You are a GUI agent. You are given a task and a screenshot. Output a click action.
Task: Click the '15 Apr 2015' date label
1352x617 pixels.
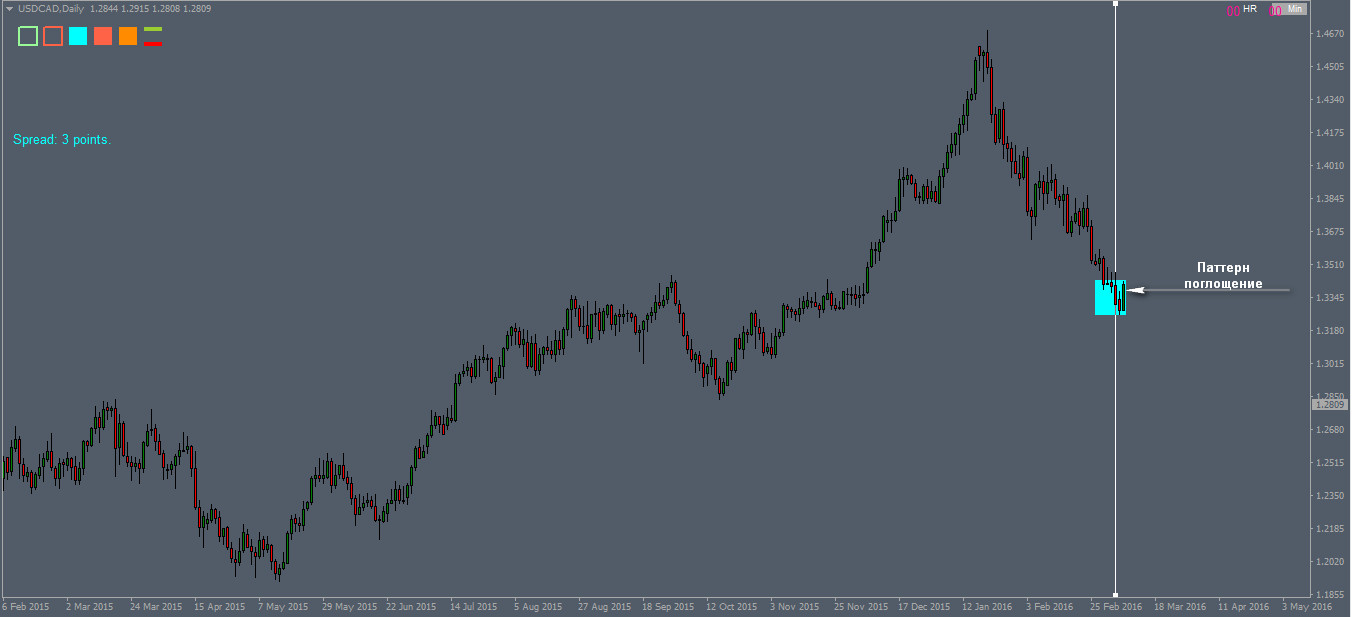coord(220,607)
